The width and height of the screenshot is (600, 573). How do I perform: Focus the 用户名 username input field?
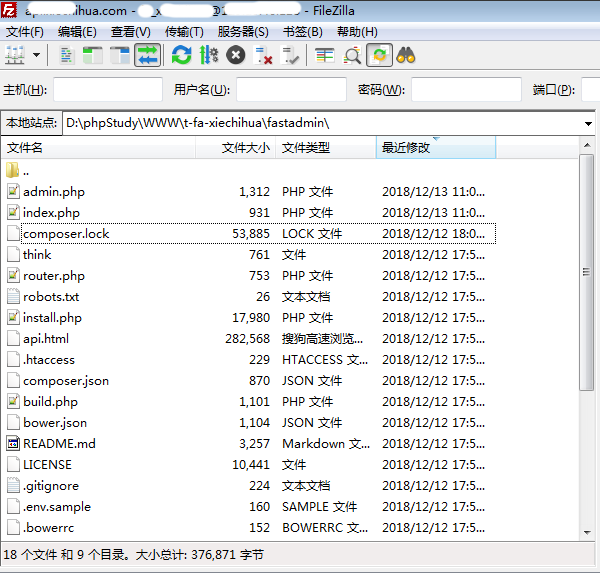click(x=291, y=90)
